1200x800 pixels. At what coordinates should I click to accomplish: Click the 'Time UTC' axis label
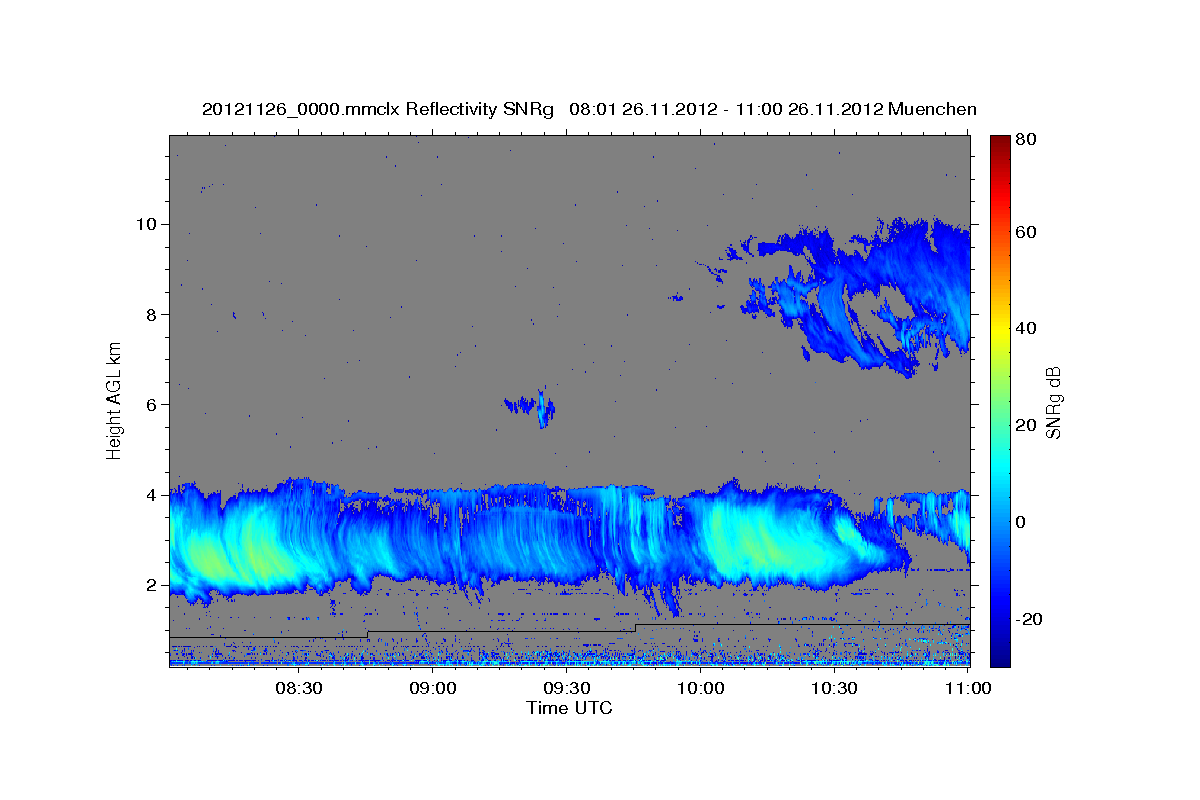coord(569,708)
